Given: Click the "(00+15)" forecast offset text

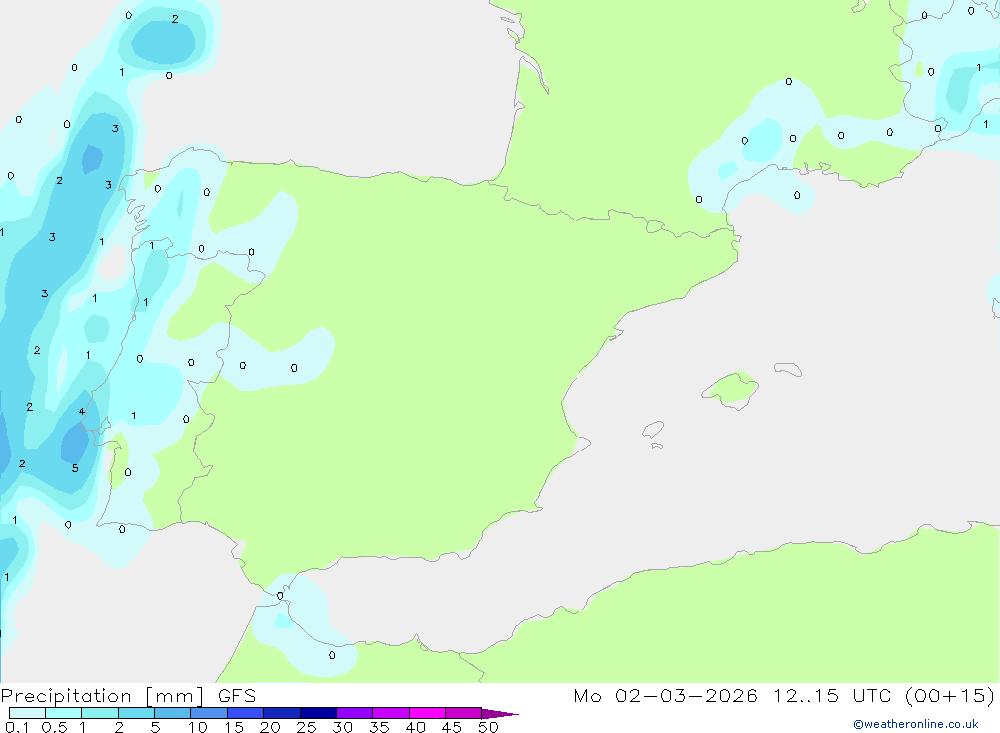Looking at the screenshot, I should click(x=950, y=696).
